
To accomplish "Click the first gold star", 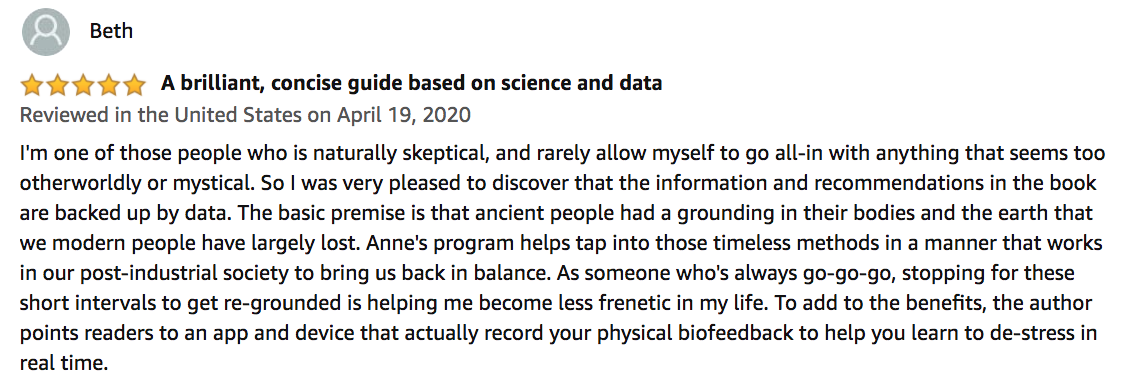I will click(33, 85).
